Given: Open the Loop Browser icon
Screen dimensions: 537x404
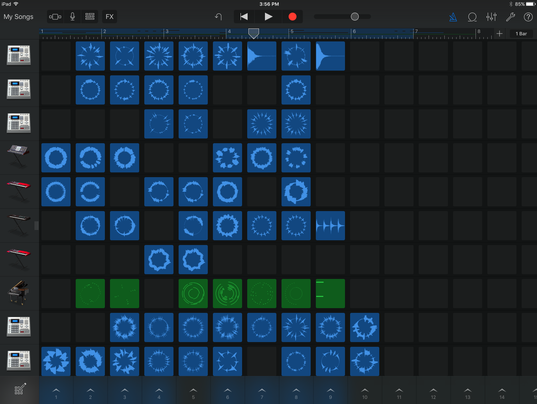Looking at the screenshot, I should coord(472,17).
